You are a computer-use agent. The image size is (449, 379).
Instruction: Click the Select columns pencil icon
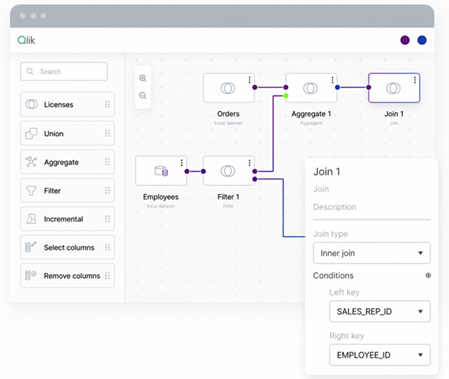tap(31, 247)
